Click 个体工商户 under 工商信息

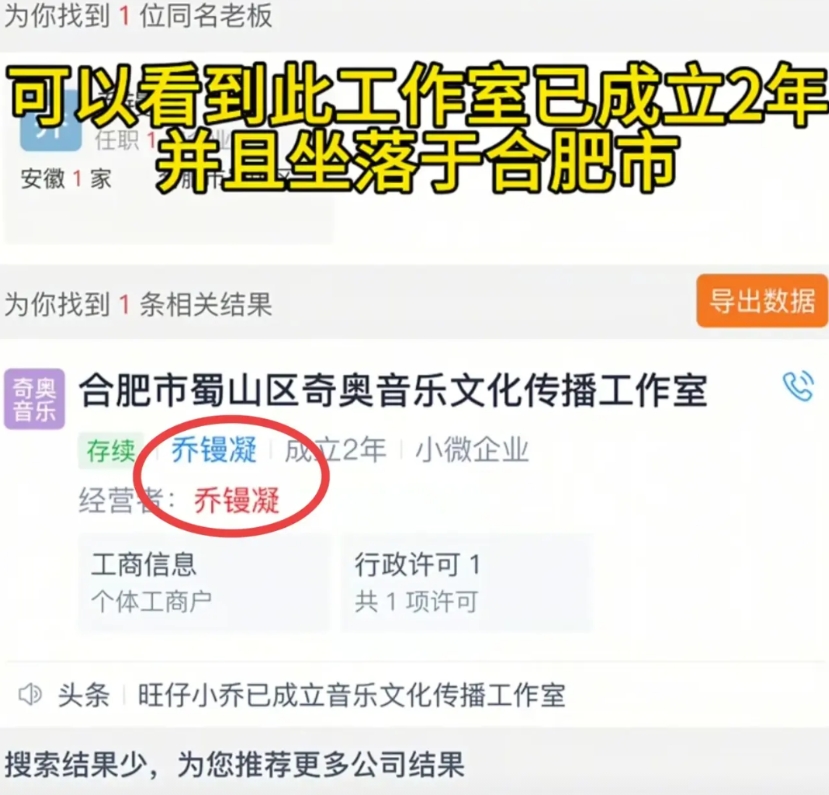(x=151, y=602)
